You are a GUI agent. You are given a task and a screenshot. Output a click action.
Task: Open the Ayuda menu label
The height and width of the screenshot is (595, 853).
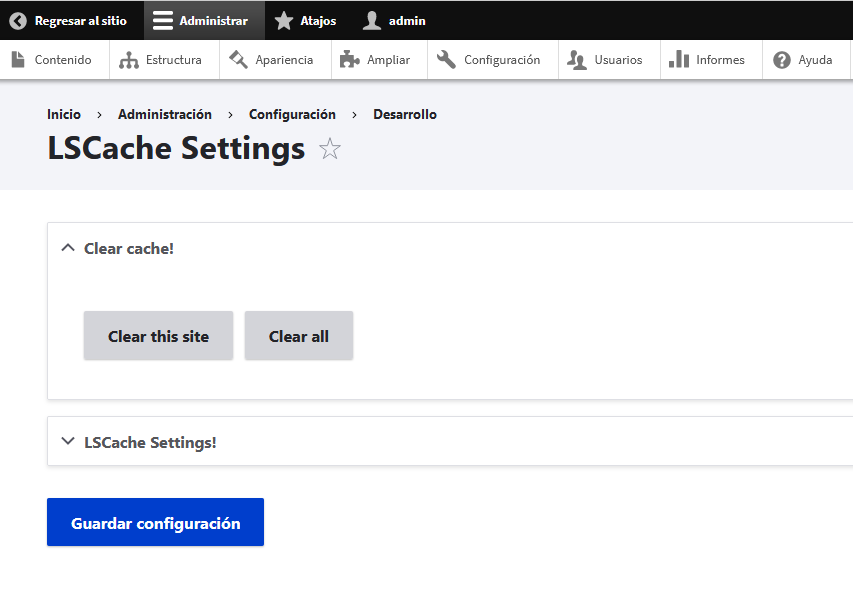coord(815,60)
